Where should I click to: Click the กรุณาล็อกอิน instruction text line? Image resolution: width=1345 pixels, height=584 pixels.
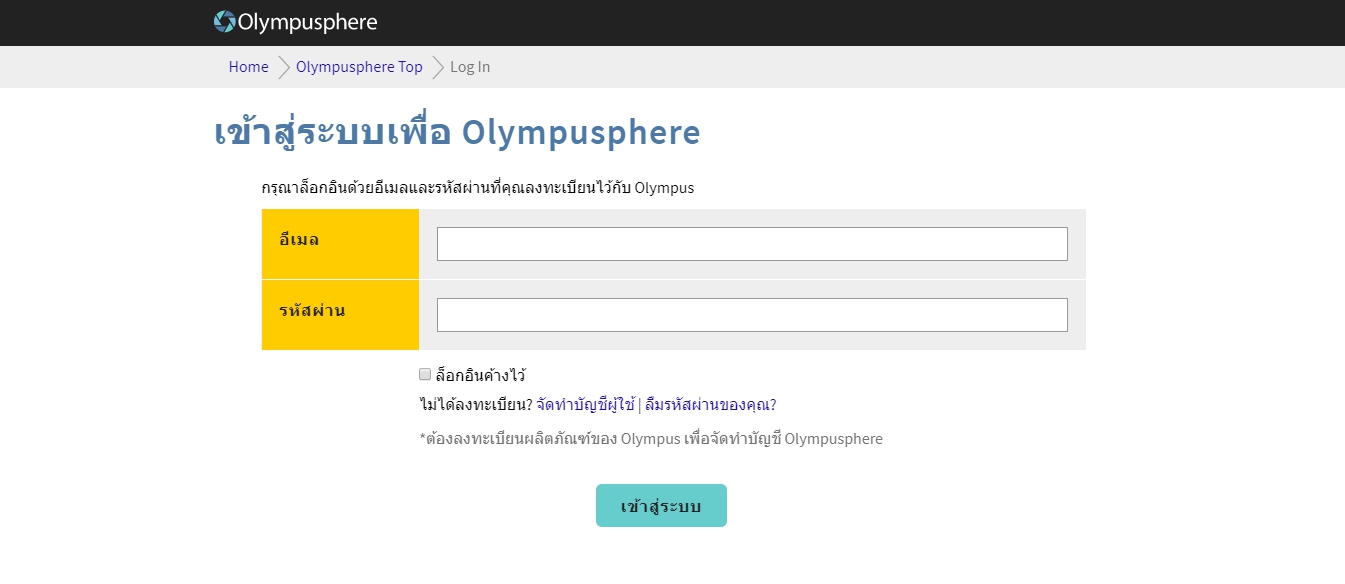pos(477,188)
